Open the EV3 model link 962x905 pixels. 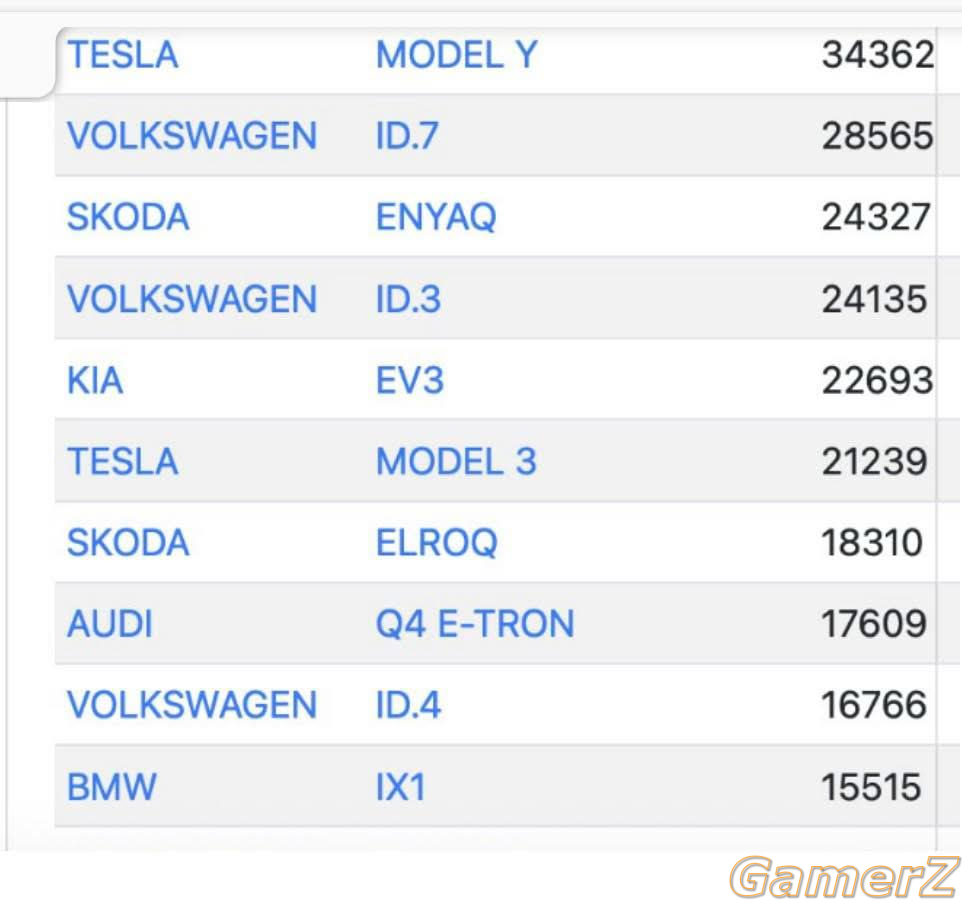click(409, 380)
